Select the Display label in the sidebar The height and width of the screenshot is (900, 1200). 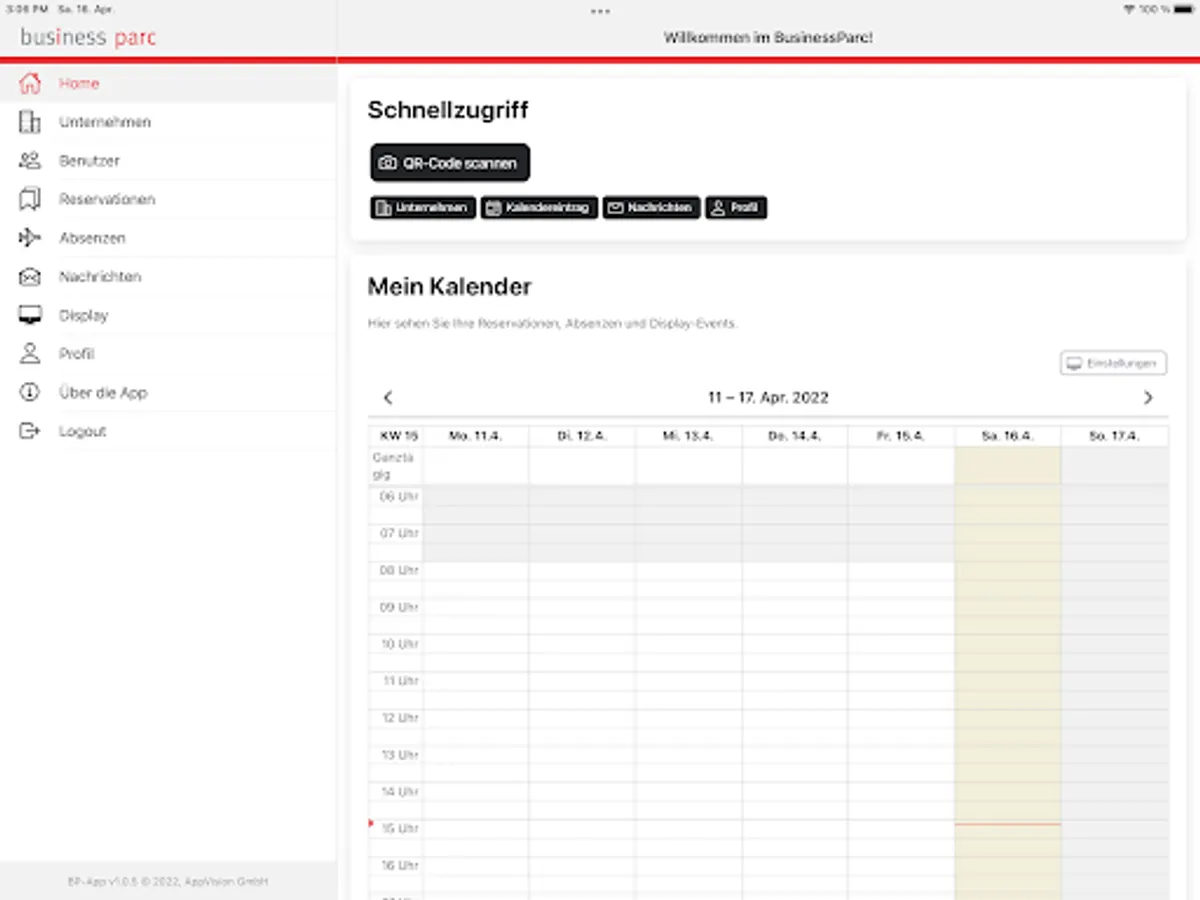click(83, 315)
